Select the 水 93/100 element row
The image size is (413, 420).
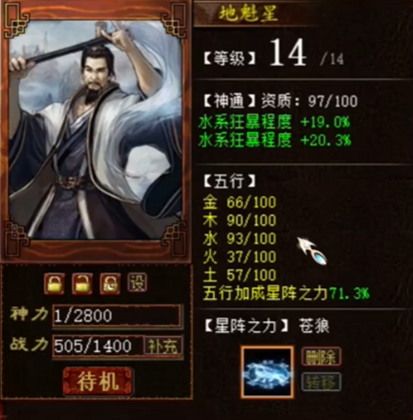(x=239, y=239)
